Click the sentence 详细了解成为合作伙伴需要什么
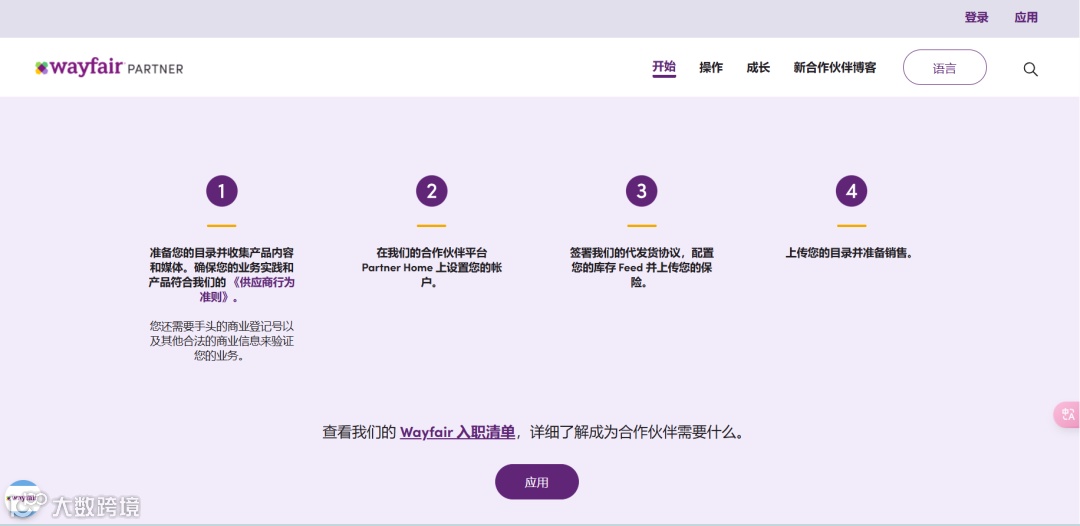1080x526 pixels. [x=636, y=432]
